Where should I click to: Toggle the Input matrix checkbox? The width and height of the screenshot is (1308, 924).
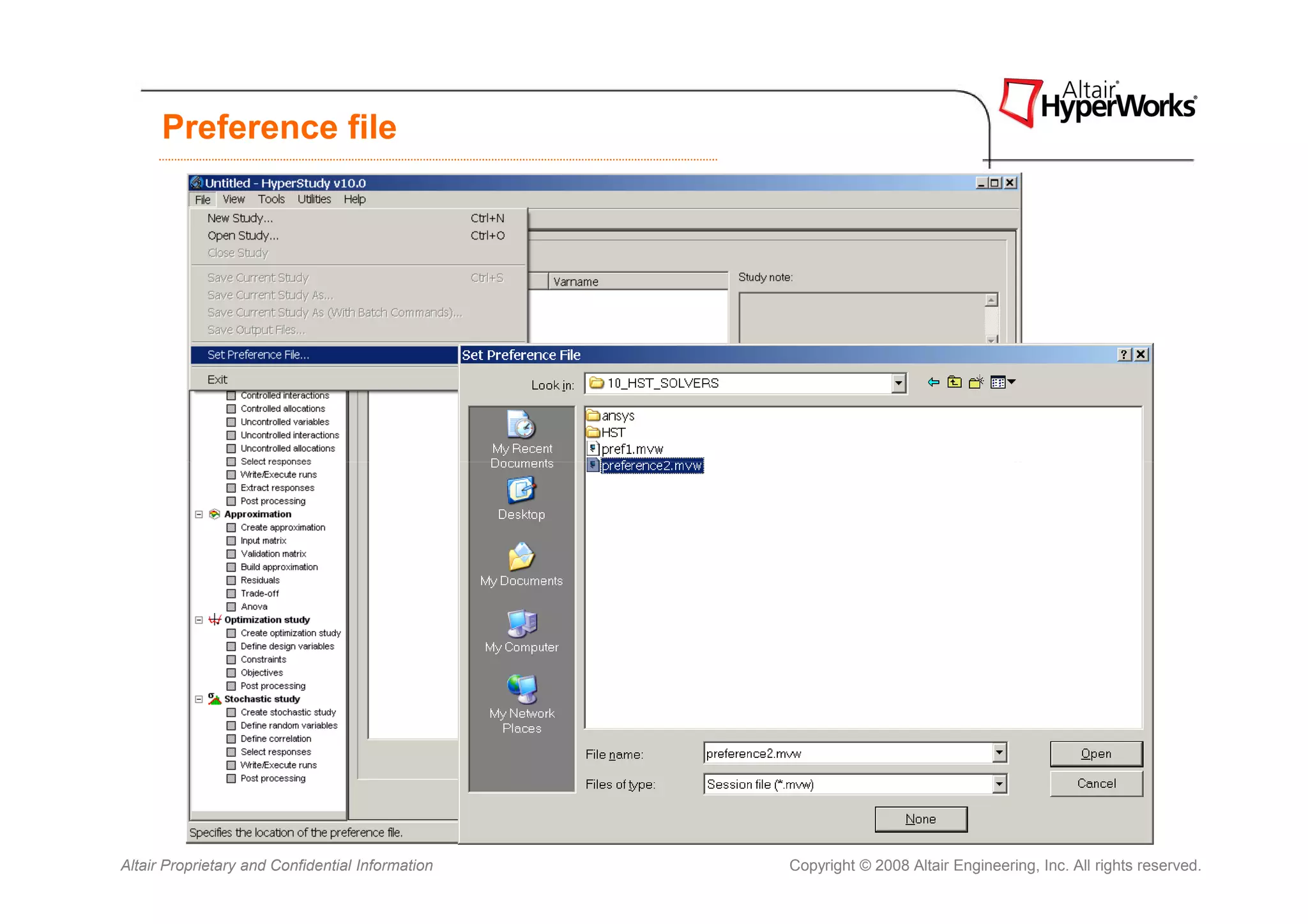(231, 541)
